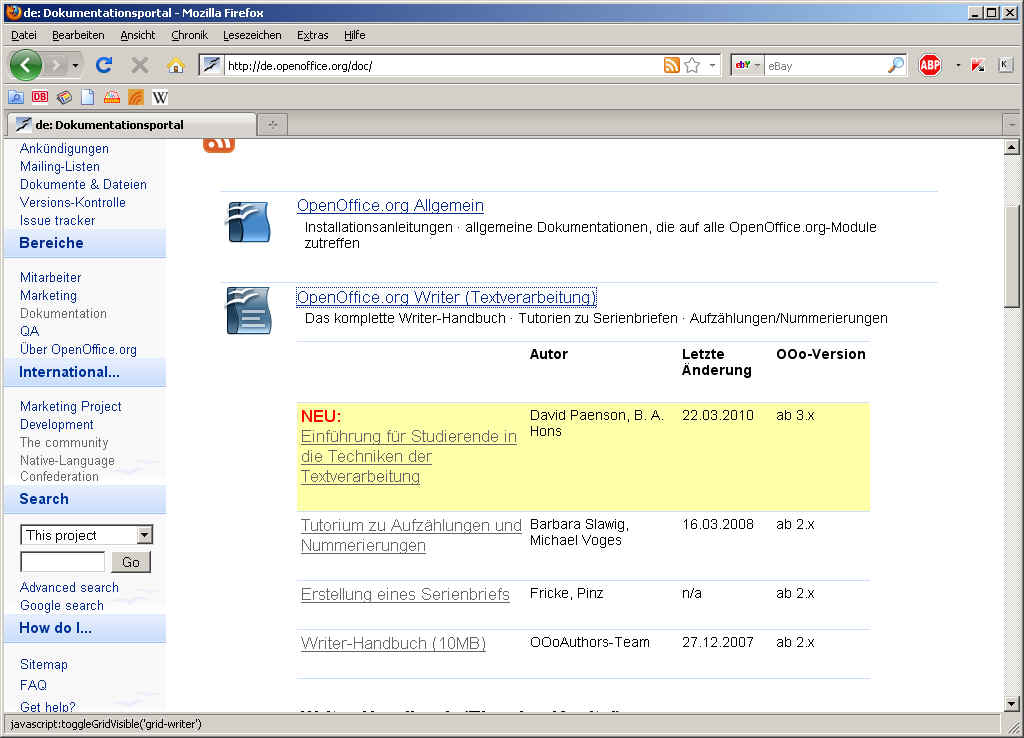Open the 'Marketing Project' sidebar link

tap(71, 406)
